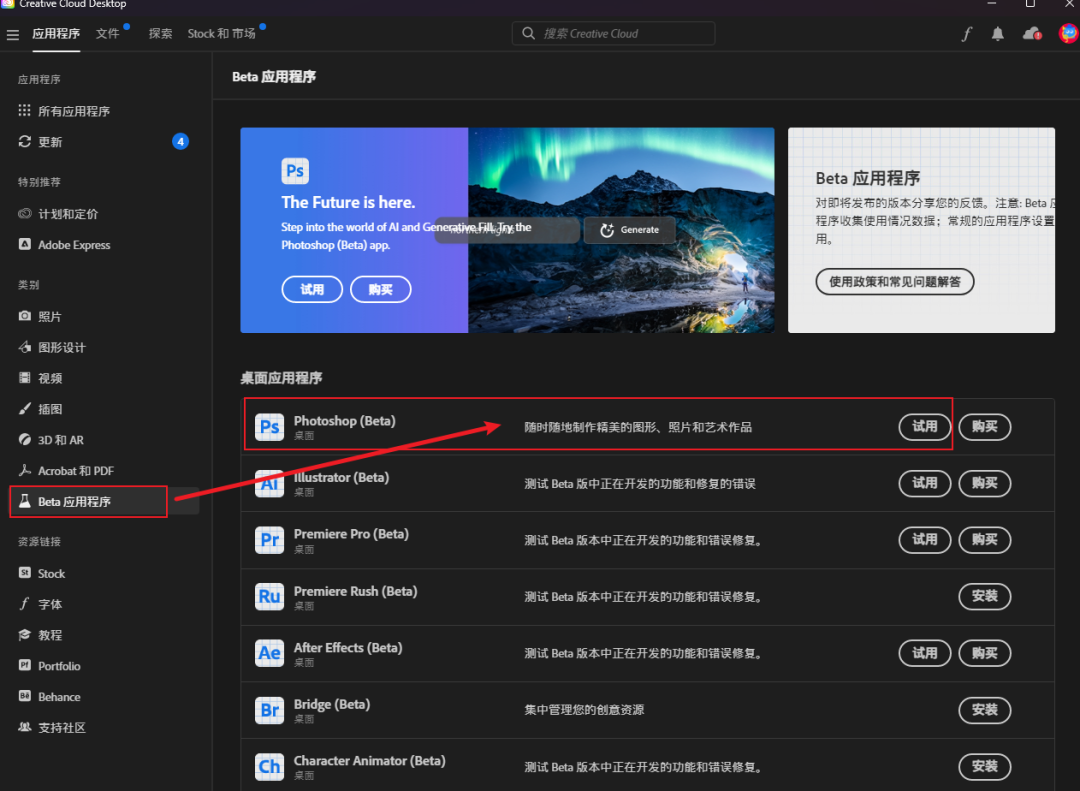Click the updates count badge 4
Screen dimensions: 1080x791
pos(180,141)
